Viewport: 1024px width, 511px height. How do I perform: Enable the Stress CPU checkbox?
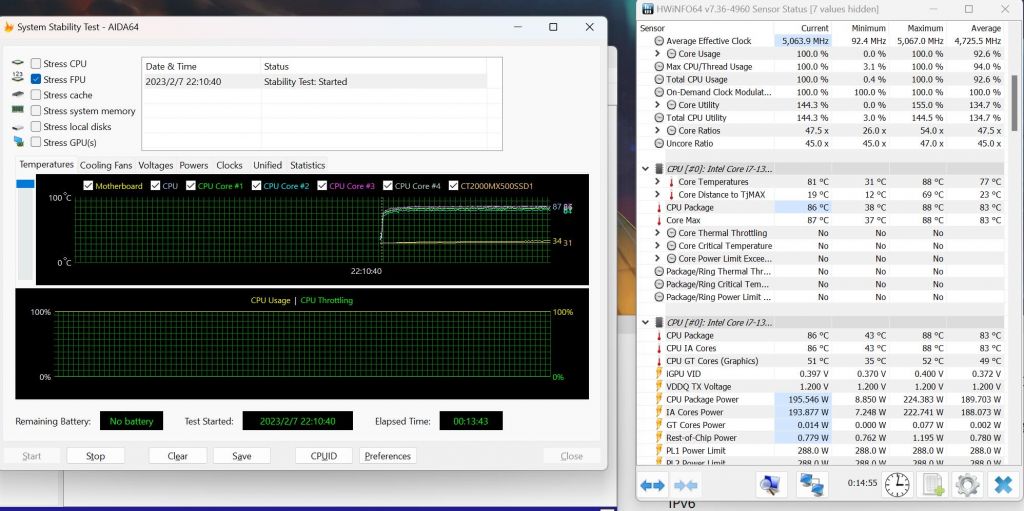[x=36, y=64]
